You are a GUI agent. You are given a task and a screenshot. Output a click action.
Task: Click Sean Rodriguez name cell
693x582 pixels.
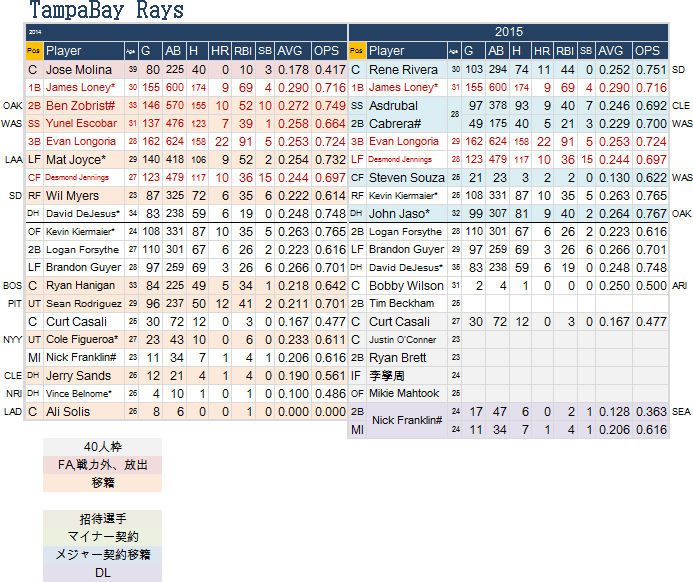[84, 304]
